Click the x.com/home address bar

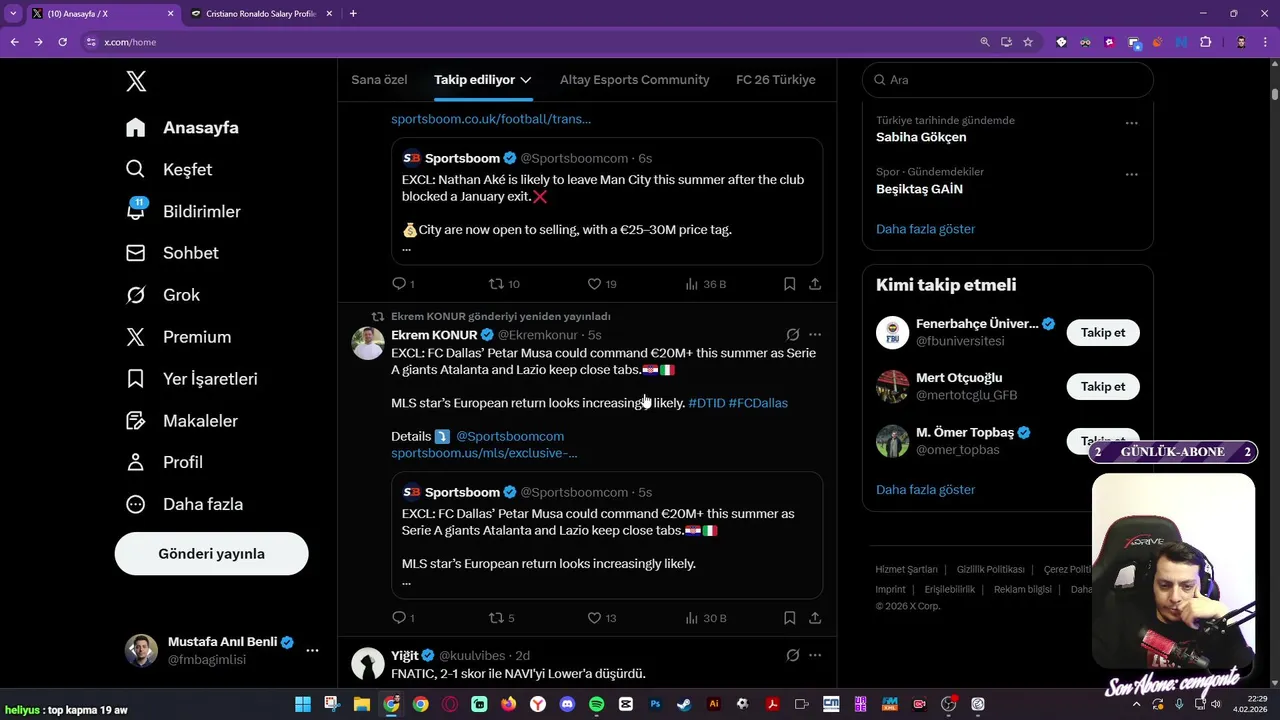click(530, 42)
